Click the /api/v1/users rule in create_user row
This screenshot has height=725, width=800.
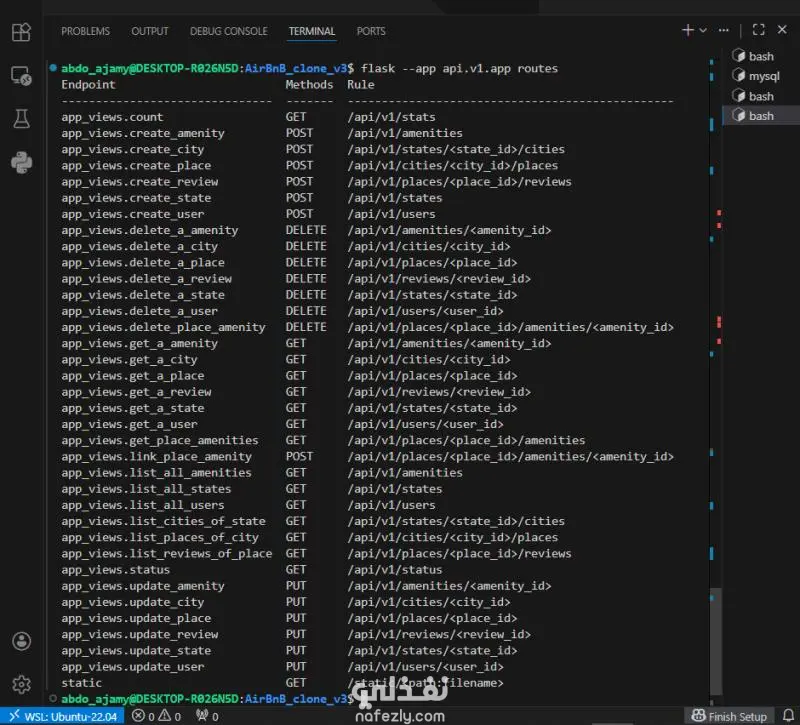click(x=391, y=214)
